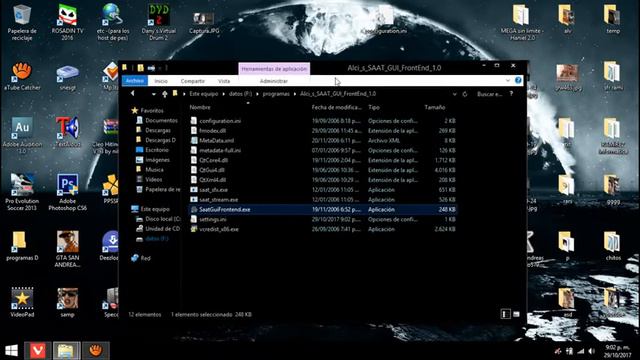The width and height of the screenshot is (640, 360).
Task: Switch to large icons view layout
Action: (x=516, y=314)
